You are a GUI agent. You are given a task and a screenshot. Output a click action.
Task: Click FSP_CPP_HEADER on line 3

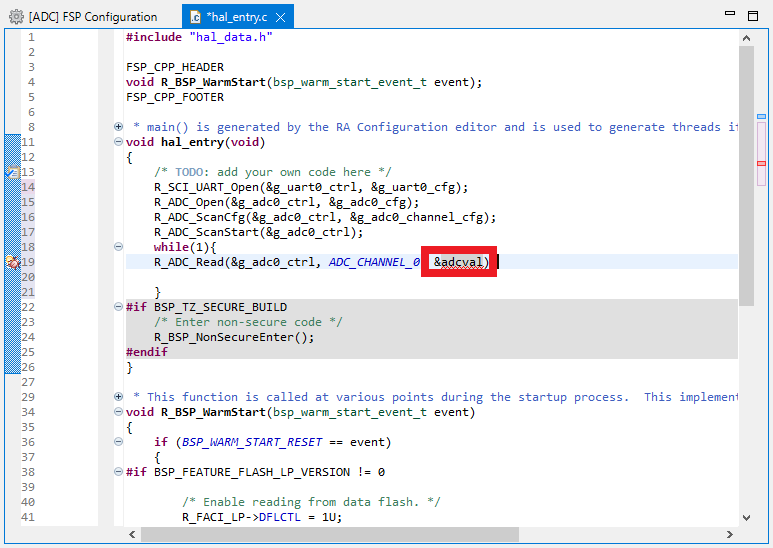coord(175,67)
